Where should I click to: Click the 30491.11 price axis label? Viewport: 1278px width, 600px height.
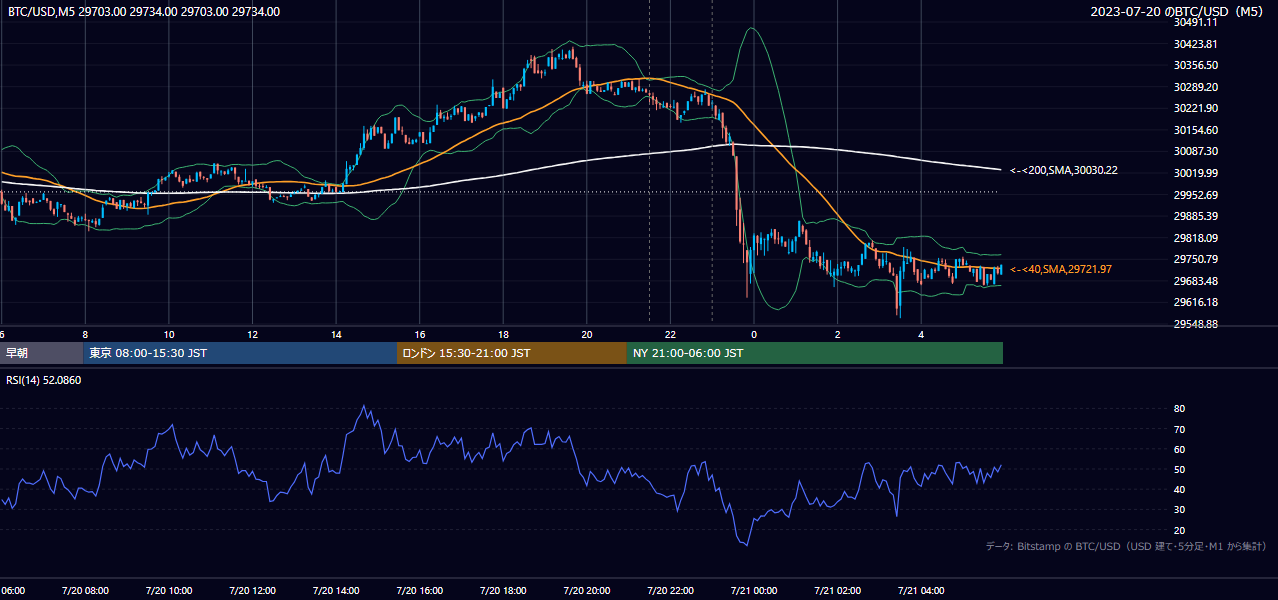click(x=1195, y=22)
